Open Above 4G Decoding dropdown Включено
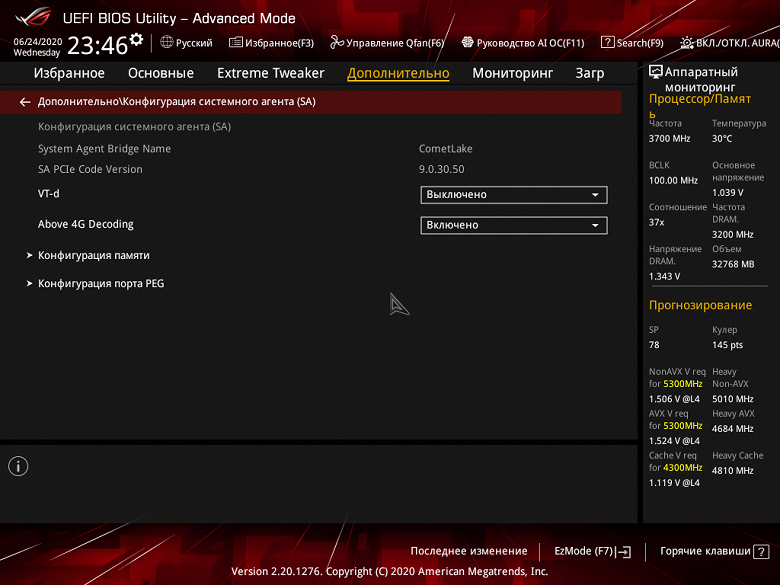Screen dimensions: 780x585 (x=514, y=225)
